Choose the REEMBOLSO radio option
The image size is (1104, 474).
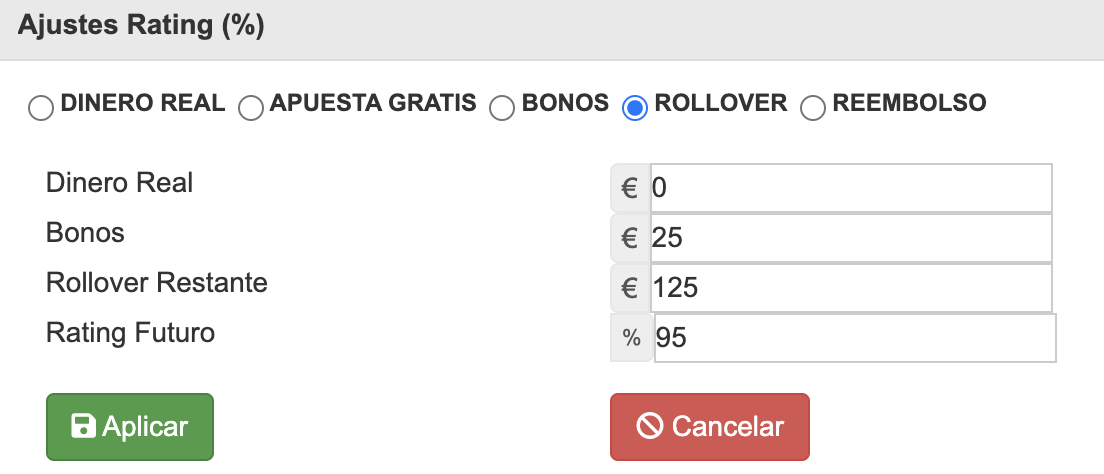tap(813, 108)
